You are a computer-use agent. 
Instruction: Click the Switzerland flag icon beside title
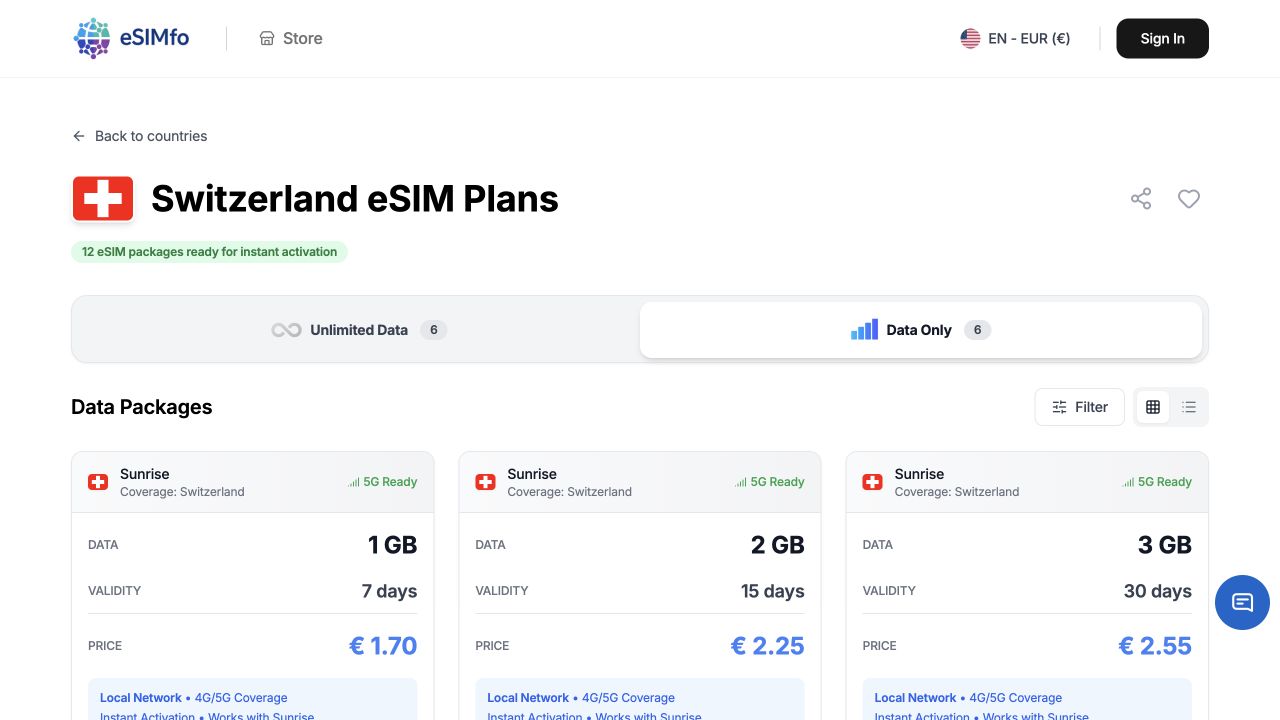[x=103, y=199]
